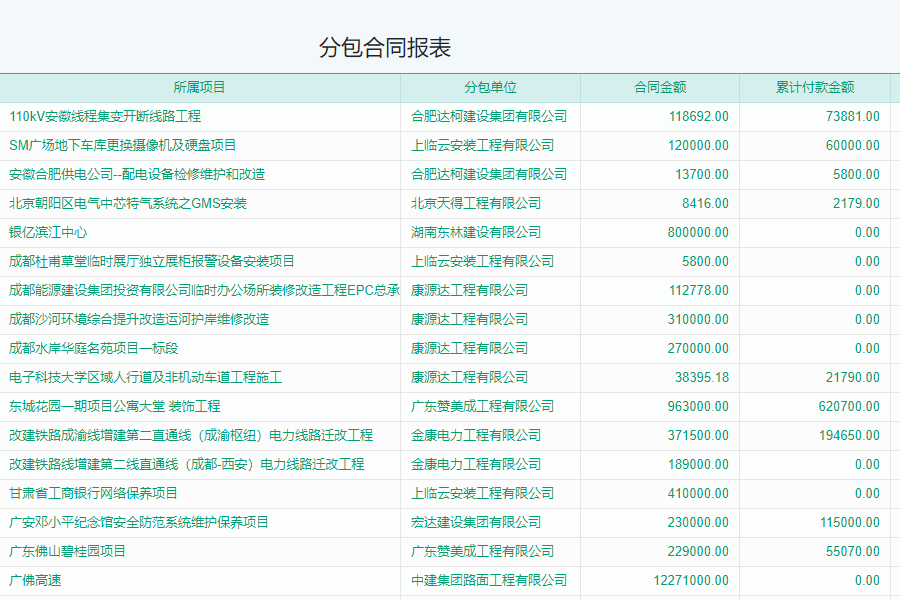Click contract amount 120000.00

698,145
